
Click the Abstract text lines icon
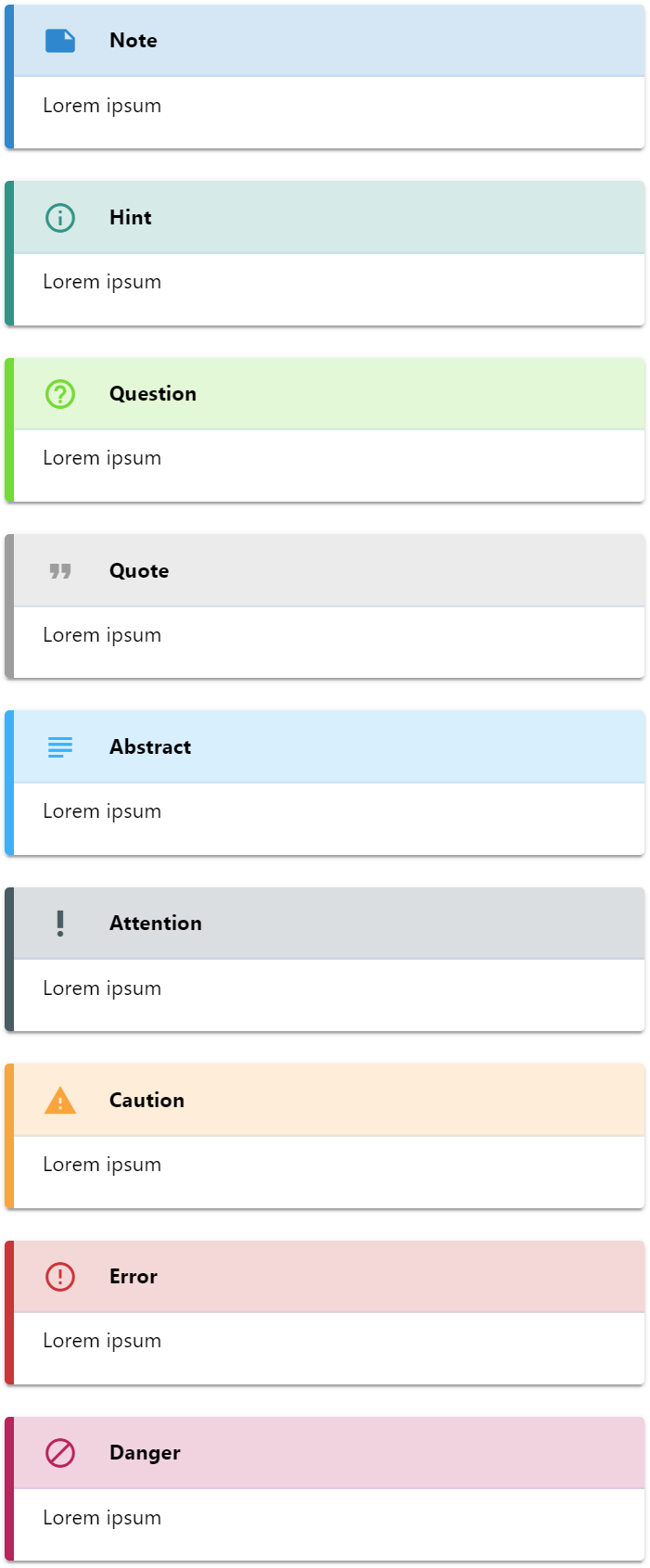(60, 747)
